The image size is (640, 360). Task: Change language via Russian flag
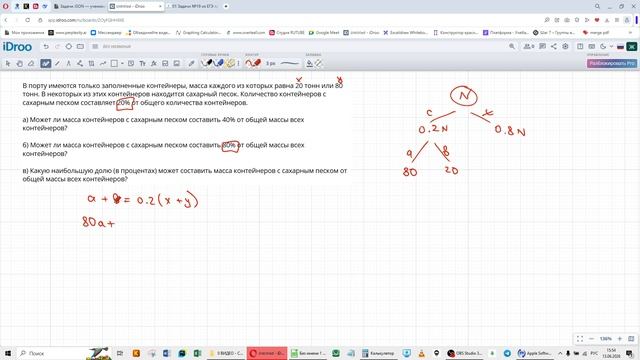(x=620, y=47)
